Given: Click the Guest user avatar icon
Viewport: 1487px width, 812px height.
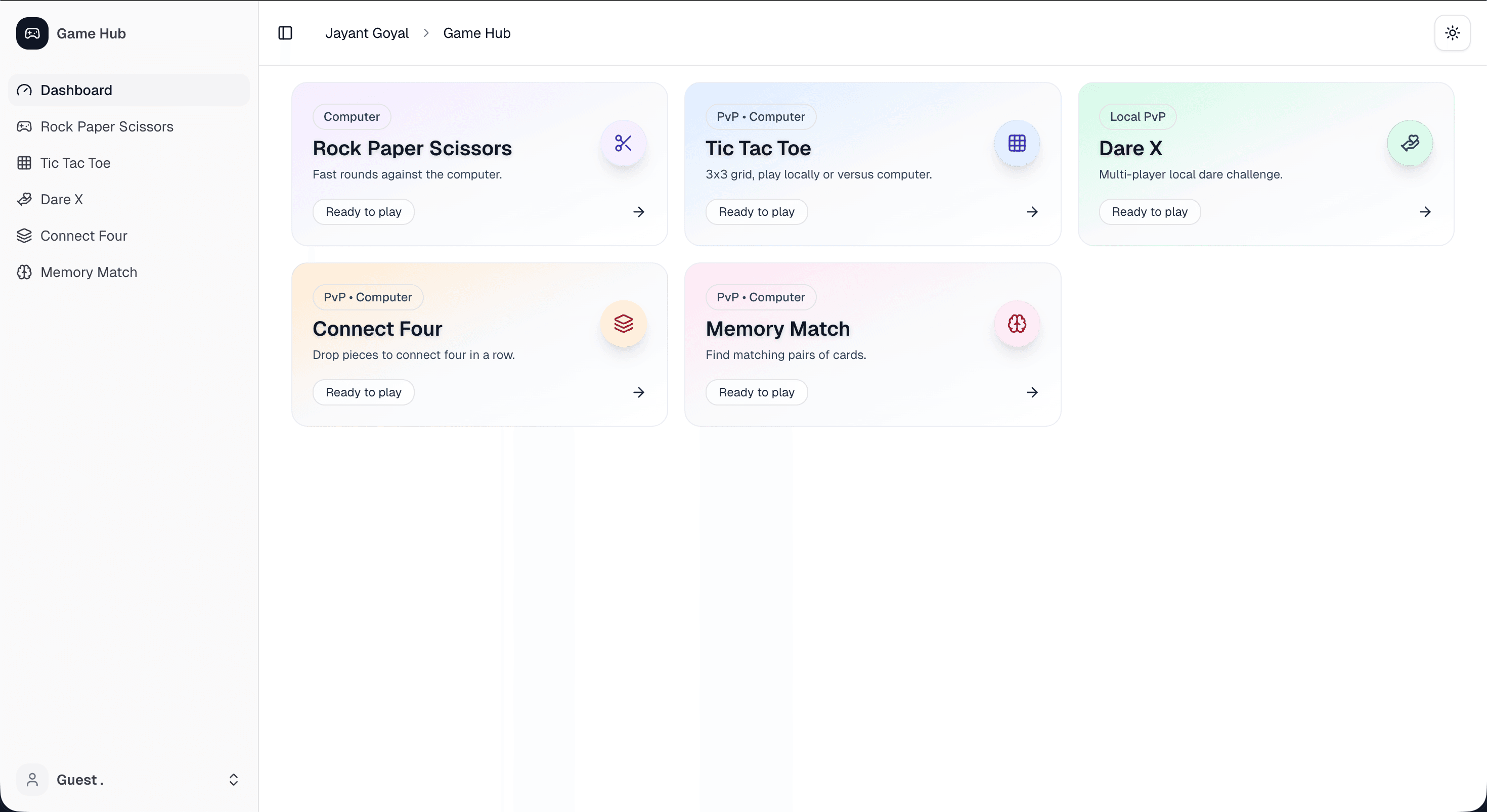Looking at the screenshot, I should (32, 780).
